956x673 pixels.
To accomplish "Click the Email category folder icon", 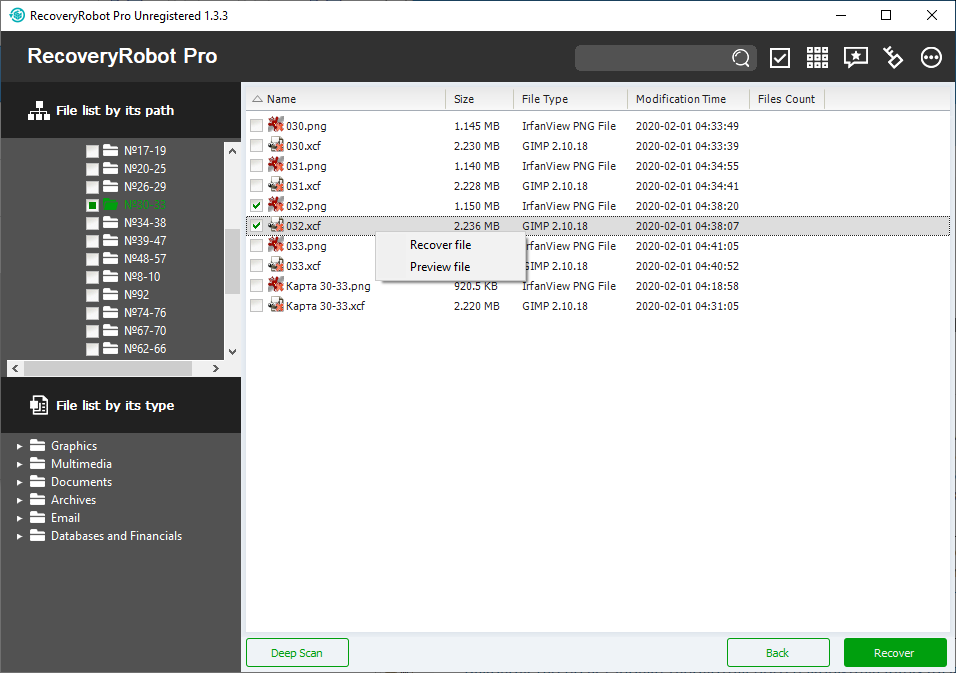I will point(38,518).
